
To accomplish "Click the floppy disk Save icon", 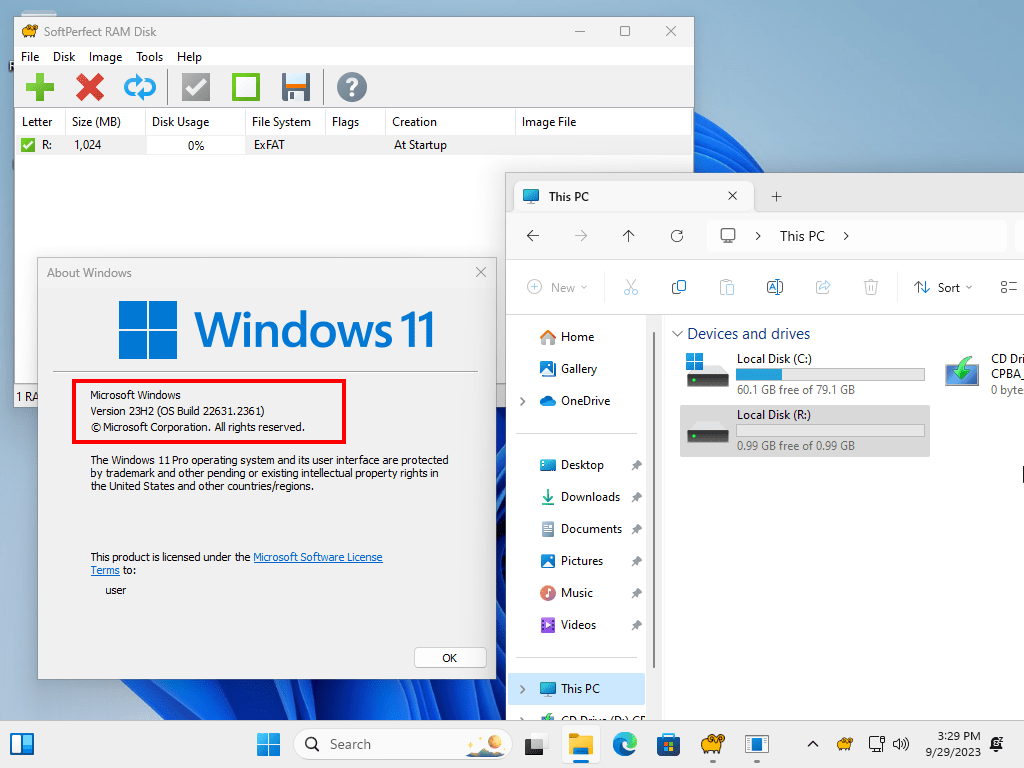I will tap(296, 87).
